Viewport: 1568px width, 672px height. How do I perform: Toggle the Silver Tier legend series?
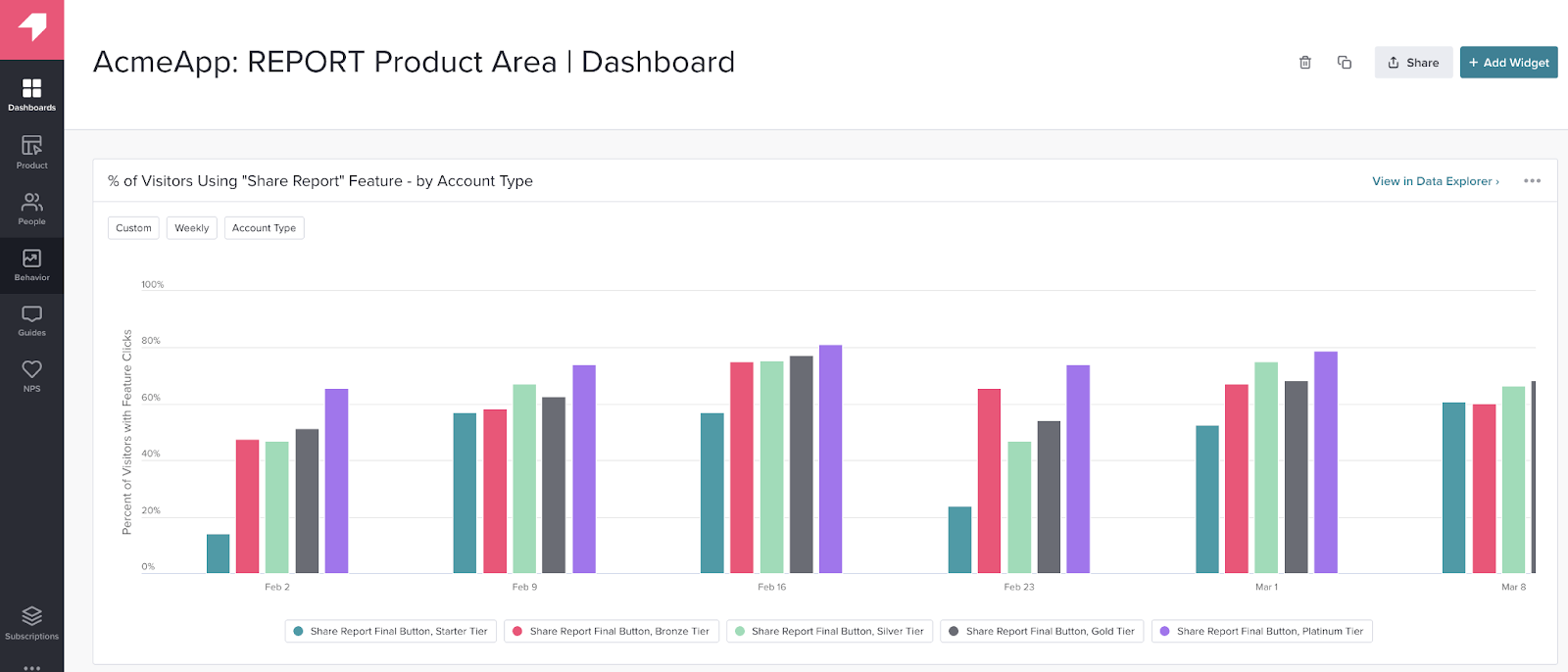830,631
